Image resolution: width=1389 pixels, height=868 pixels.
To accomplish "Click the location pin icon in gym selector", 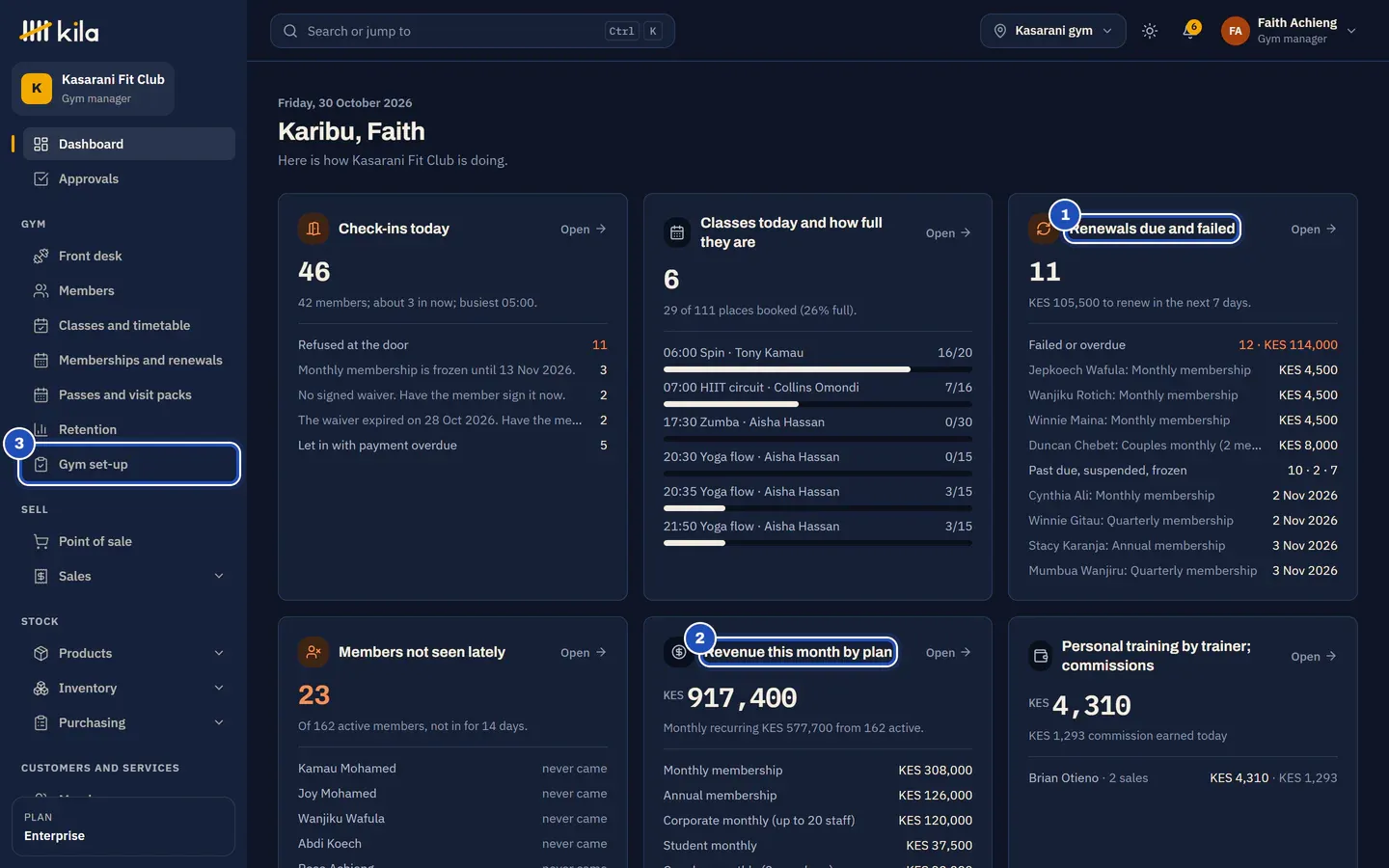I will tap(1000, 31).
